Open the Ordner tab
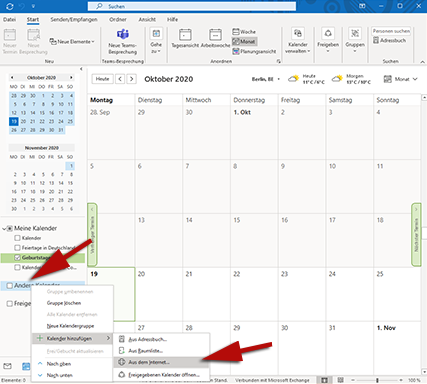Screen dimensions: 427x384 (118, 20)
